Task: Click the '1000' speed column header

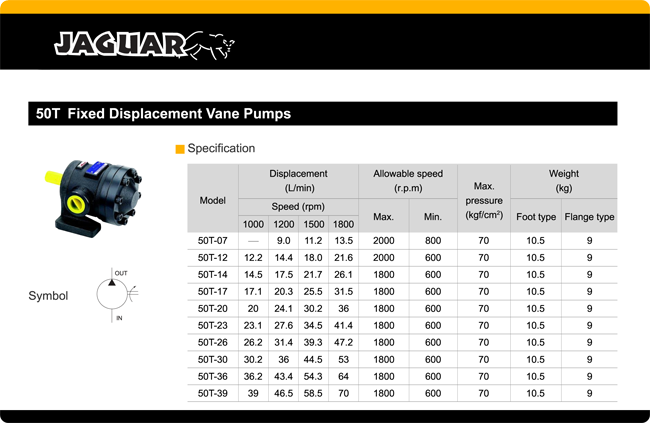Action: click(x=253, y=224)
